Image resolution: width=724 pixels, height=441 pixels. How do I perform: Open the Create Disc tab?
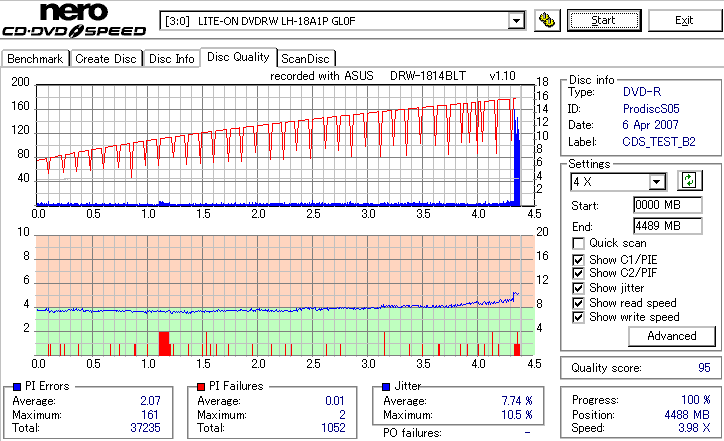[x=106, y=59]
